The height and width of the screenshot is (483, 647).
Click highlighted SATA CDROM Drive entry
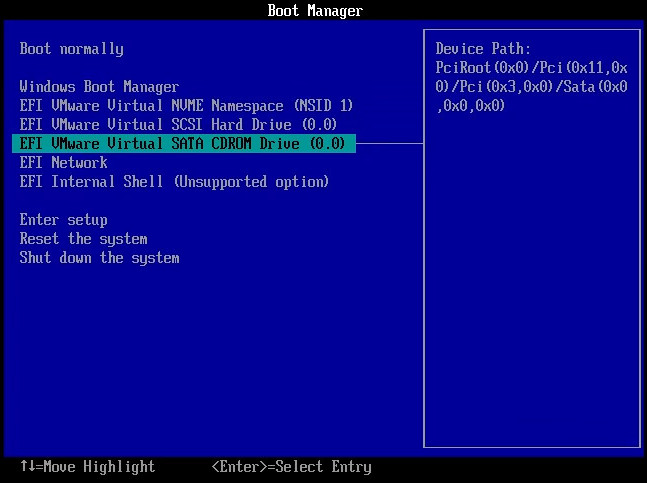(182, 144)
